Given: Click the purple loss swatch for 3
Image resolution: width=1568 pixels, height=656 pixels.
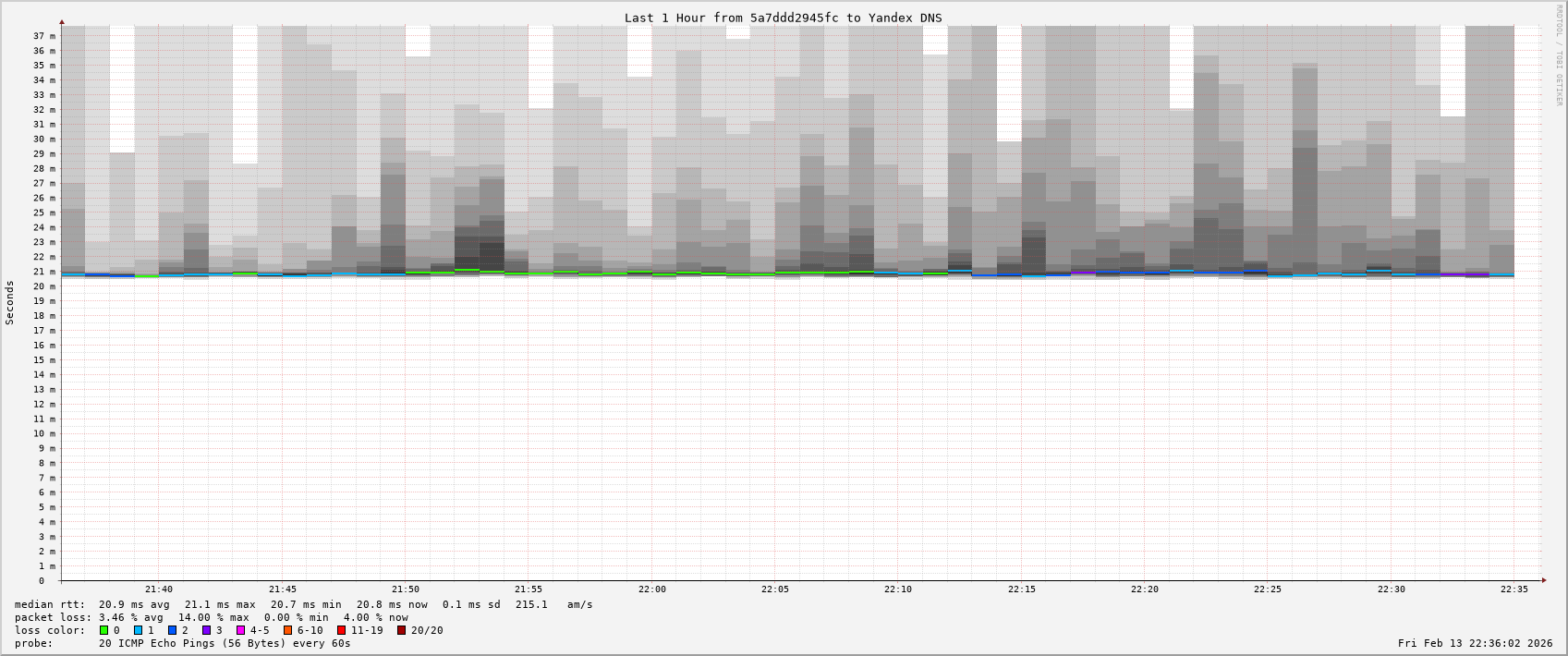Looking at the screenshot, I should coord(207,630).
